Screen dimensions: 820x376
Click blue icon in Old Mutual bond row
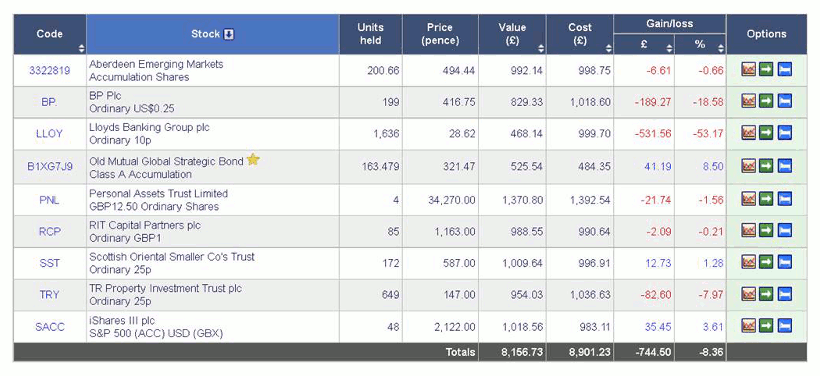[784, 166]
